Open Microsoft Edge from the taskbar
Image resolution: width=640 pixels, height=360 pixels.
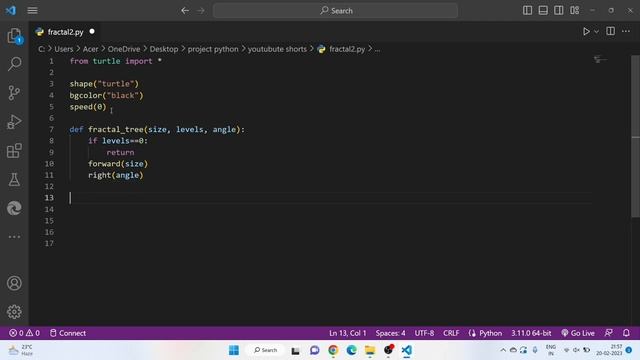pyautogui.click(x=351, y=350)
